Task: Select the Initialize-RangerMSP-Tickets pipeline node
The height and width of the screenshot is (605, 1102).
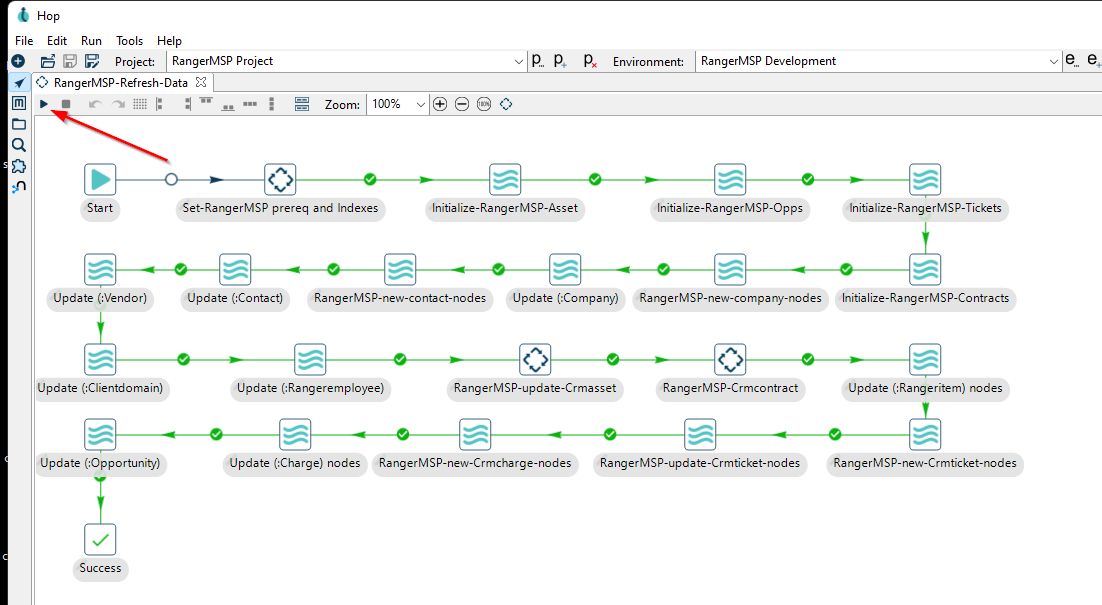Action: [x=925, y=180]
